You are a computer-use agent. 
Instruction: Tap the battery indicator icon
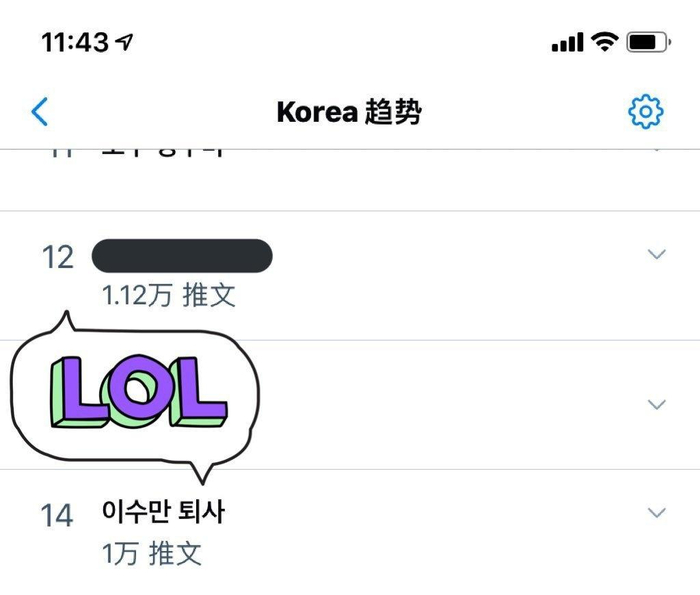648,42
